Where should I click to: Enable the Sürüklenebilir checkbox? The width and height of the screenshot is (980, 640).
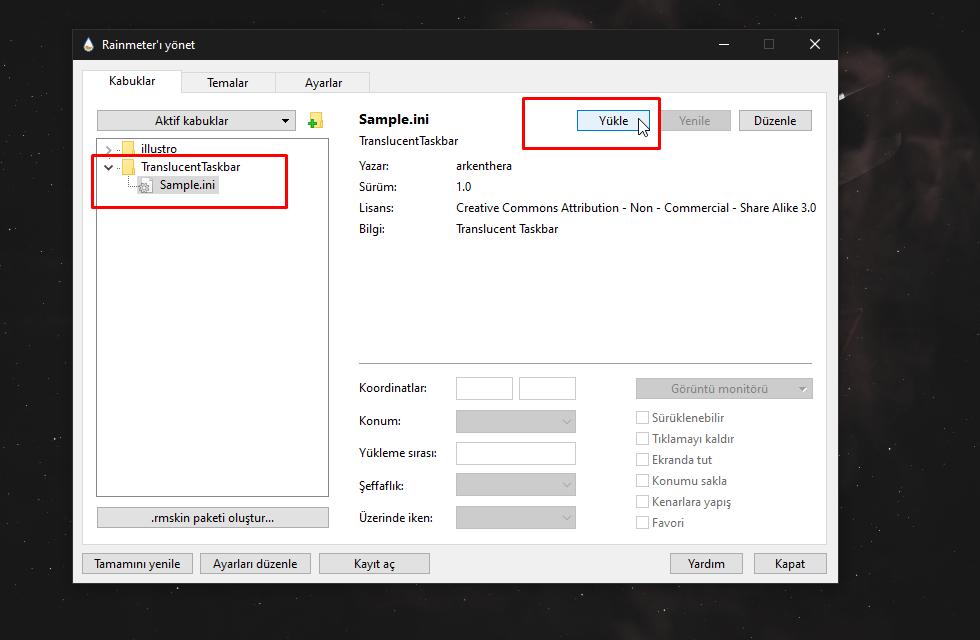[642, 418]
